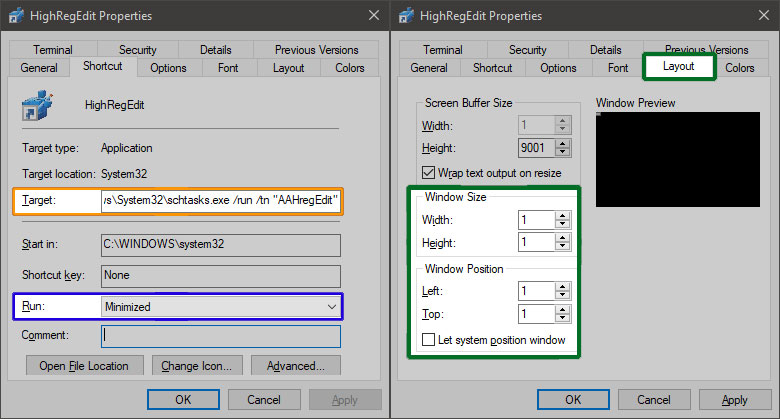Close the right HighRegEdit Properties window
The image size is (780, 419).
click(x=764, y=15)
